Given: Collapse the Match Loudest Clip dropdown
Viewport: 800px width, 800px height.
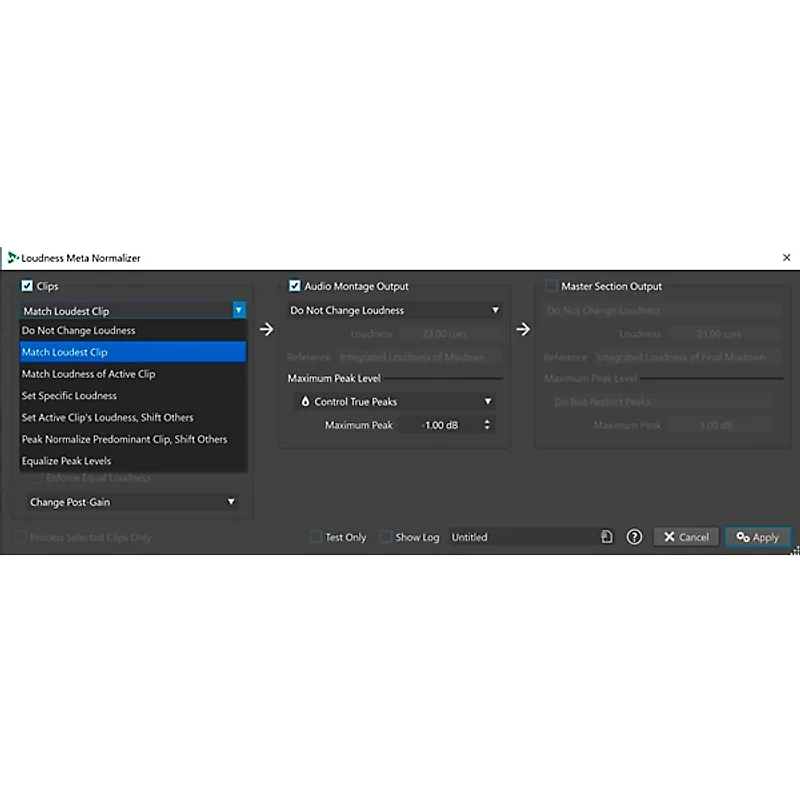Looking at the screenshot, I should pyautogui.click(x=238, y=311).
